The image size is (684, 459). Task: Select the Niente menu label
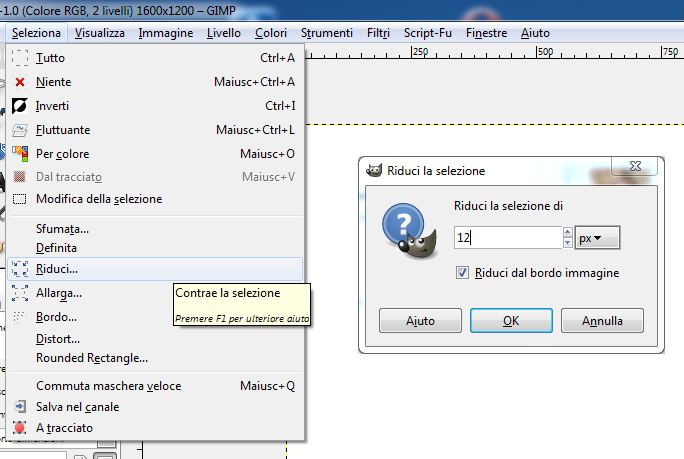pyautogui.click(x=54, y=82)
